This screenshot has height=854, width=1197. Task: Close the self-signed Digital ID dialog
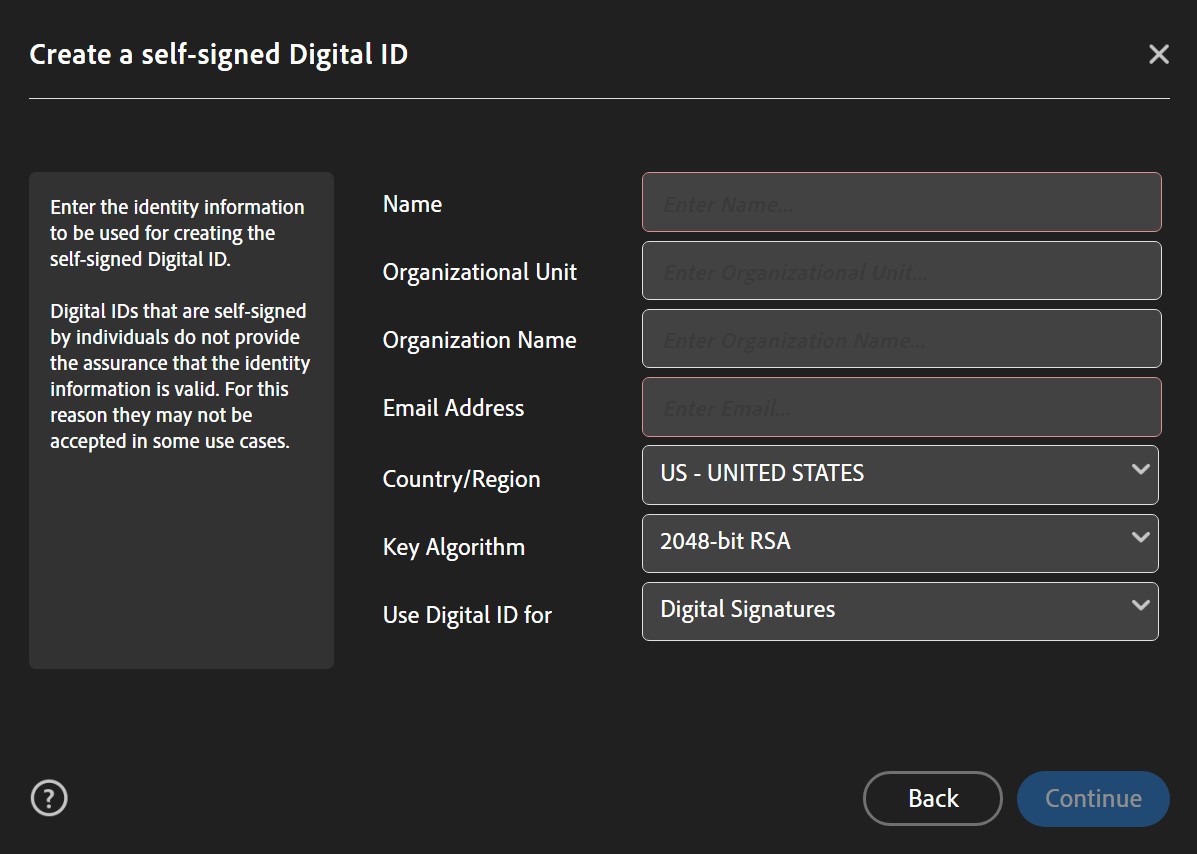coord(1158,54)
